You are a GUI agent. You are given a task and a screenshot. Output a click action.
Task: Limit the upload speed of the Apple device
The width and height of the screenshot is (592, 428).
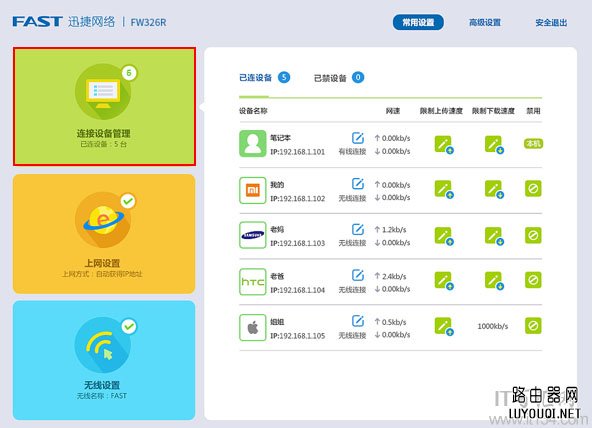tap(444, 326)
